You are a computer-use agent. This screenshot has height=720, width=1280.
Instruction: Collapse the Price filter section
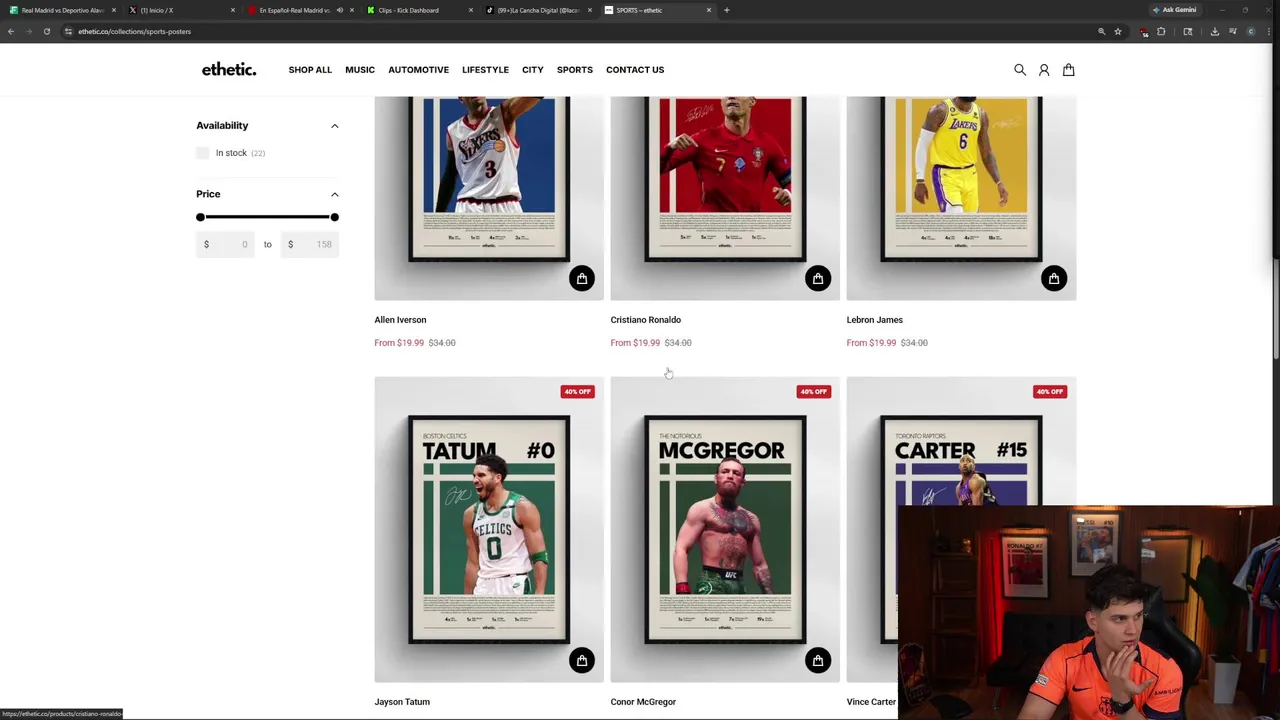coord(335,194)
